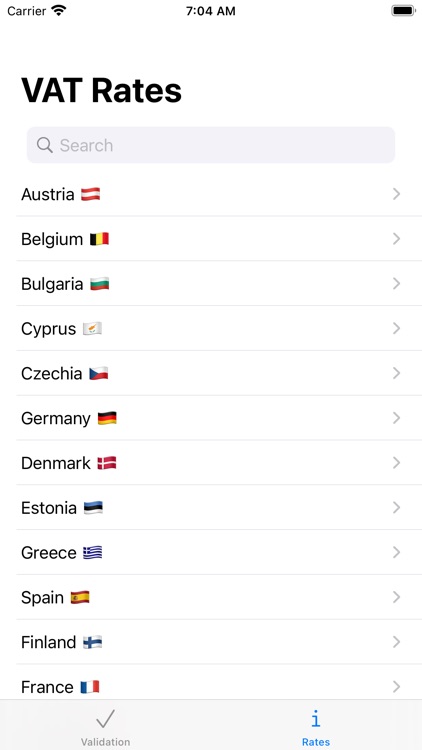Tap the Validation checkmark icon
422x750 pixels.
click(105, 719)
